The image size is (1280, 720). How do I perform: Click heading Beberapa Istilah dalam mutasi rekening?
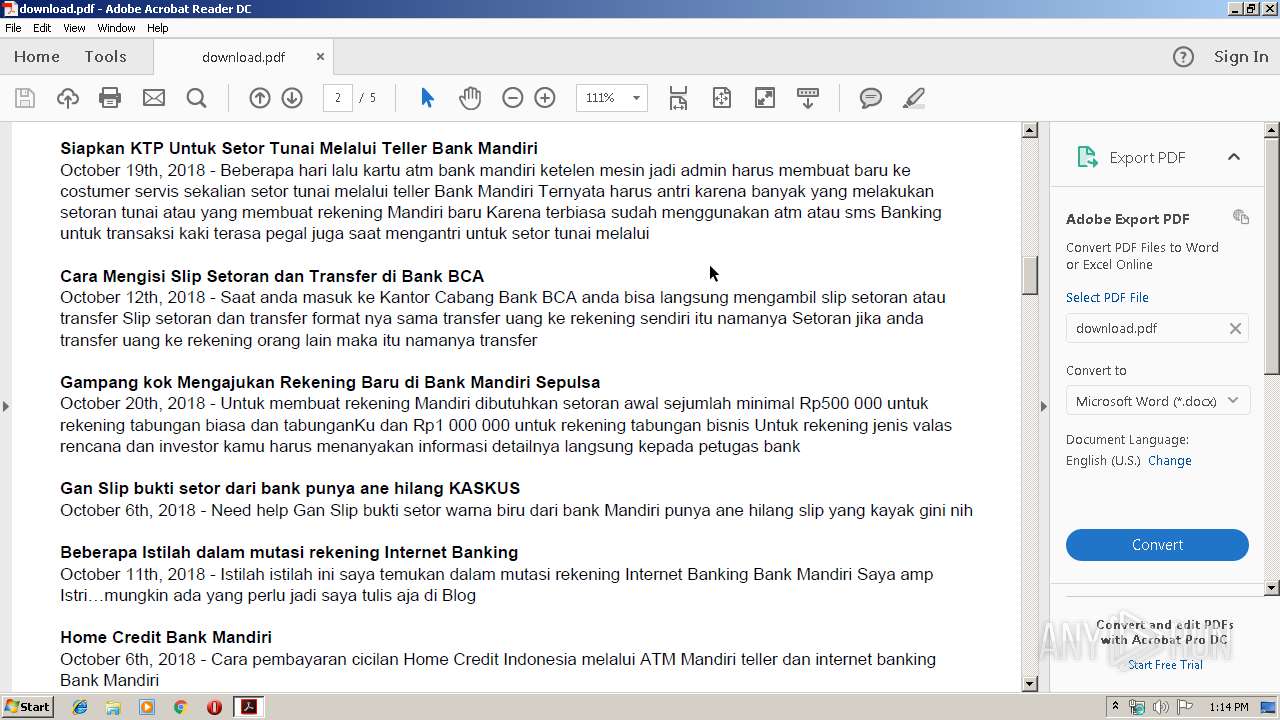click(289, 552)
